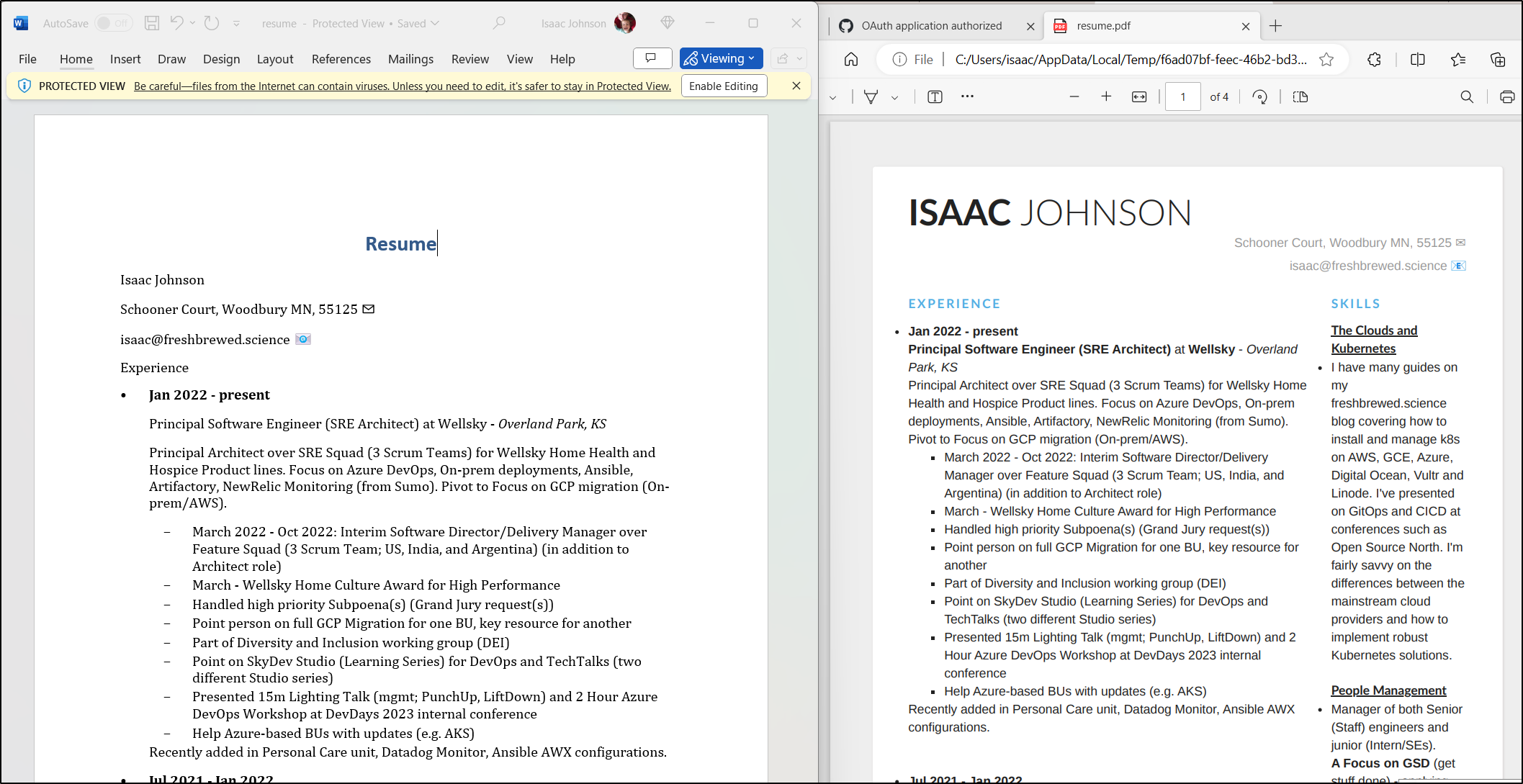Screen dimensions: 1523x784
Task: Open the Mailings ribbon tab
Action: (x=410, y=59)
